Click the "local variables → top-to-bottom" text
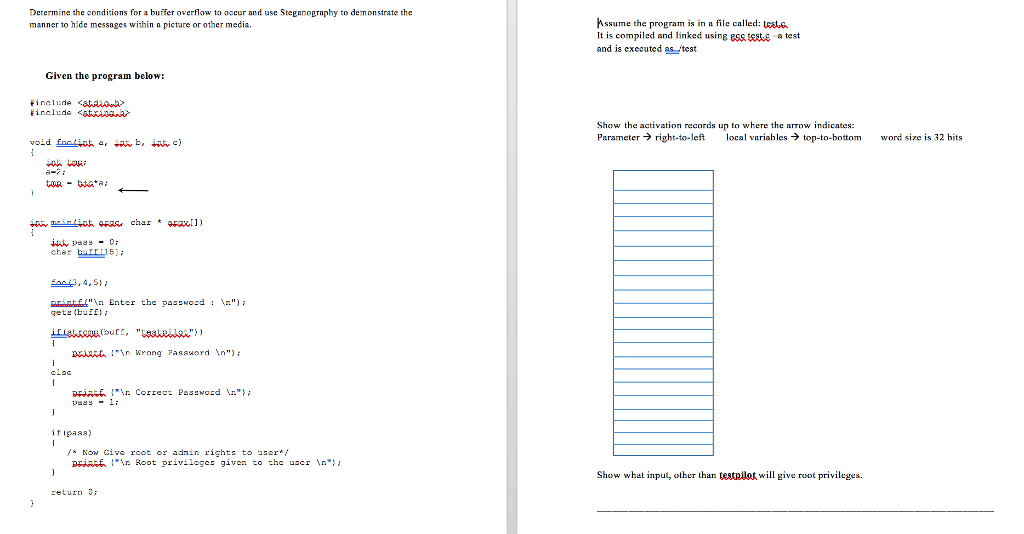 [x=793, y=137]
